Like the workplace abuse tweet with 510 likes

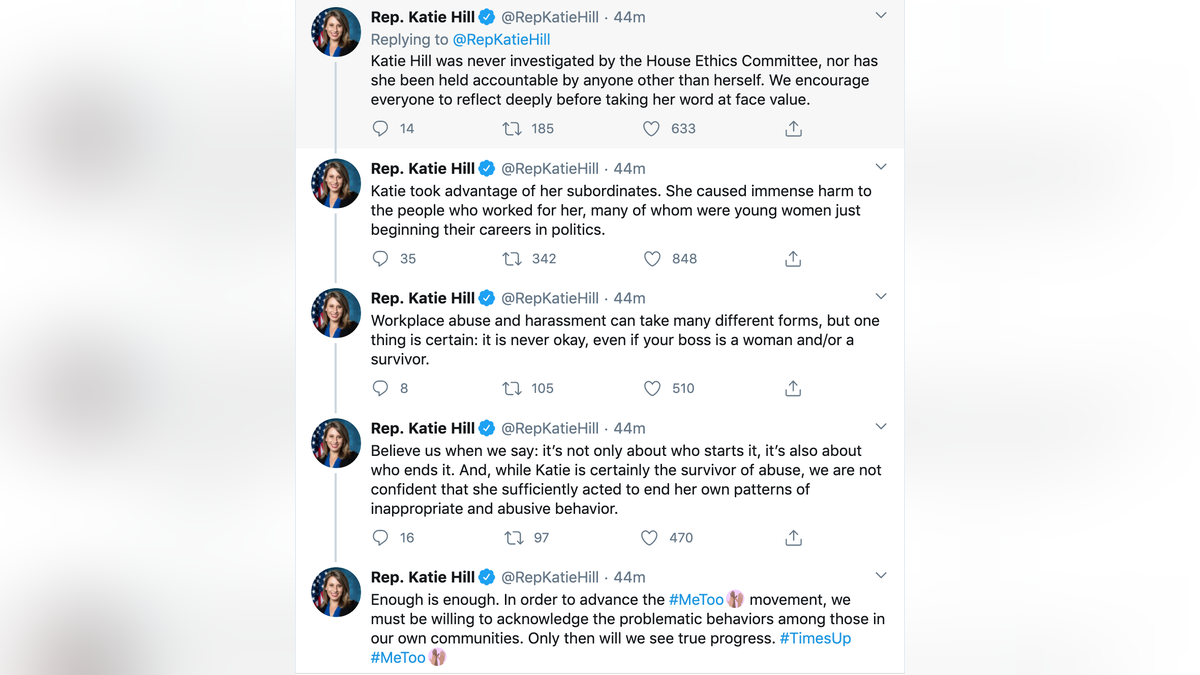(x=652, y=388)
